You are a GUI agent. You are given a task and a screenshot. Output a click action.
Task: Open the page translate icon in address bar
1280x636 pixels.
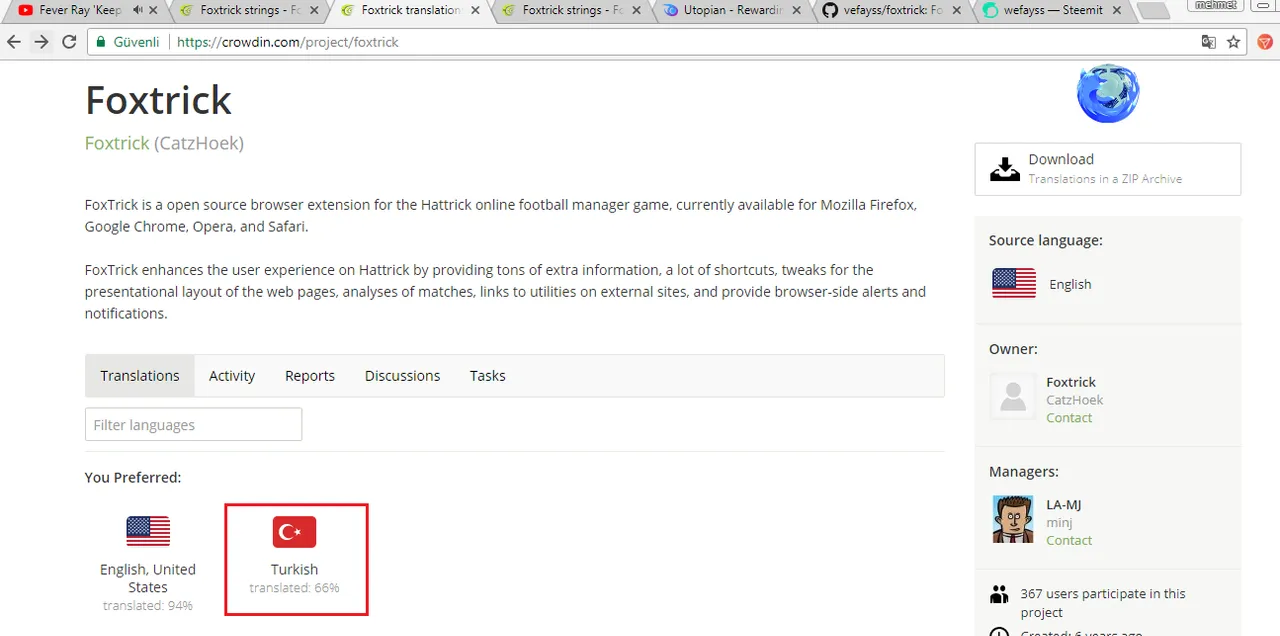tap(1209, 42)
